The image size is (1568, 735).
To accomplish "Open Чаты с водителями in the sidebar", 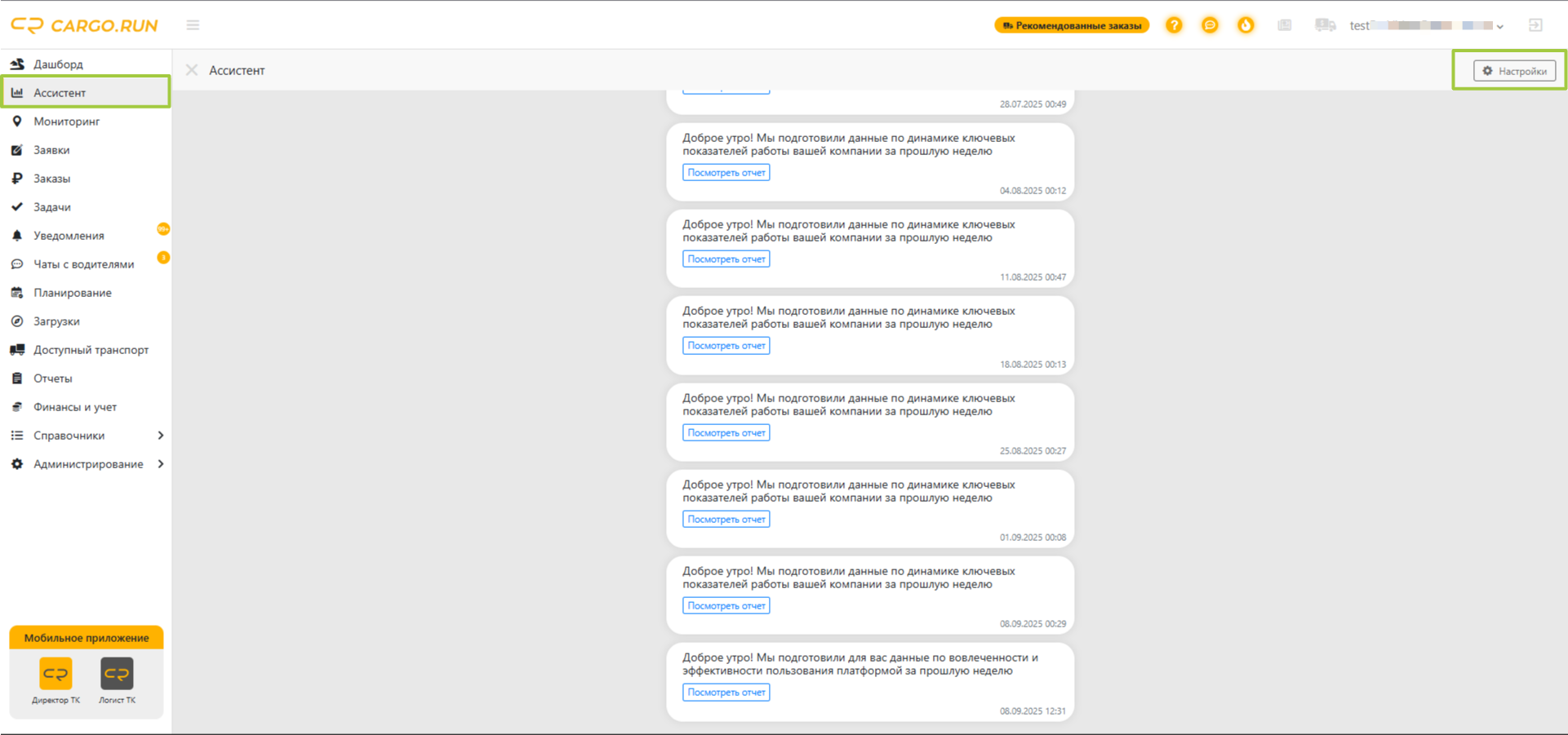I will point(86,264).
